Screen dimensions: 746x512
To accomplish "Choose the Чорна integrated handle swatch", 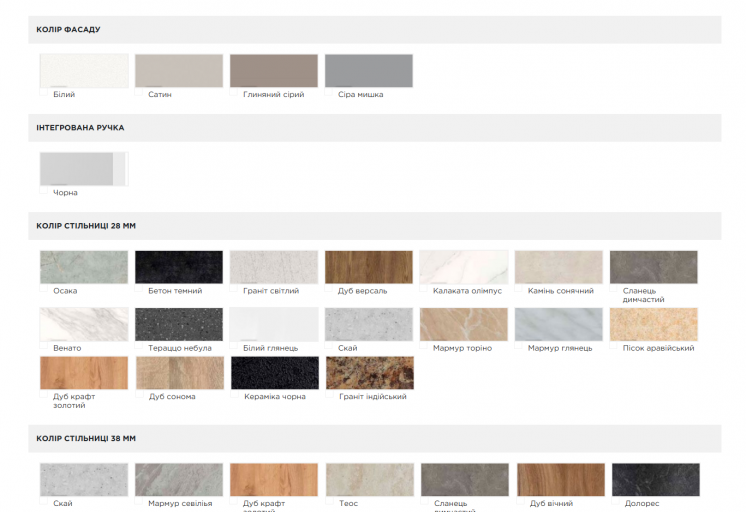I will point(84,169).
